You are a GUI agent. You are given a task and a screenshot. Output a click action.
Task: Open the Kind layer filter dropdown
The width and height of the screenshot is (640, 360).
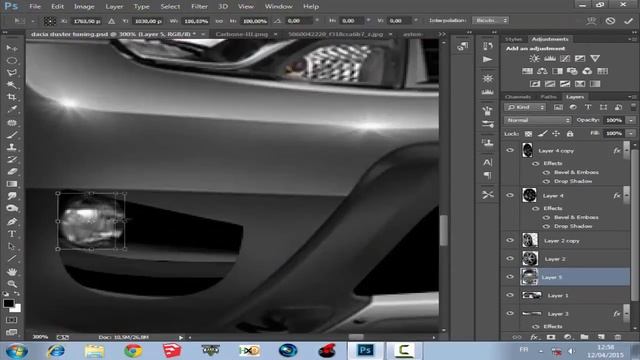[x=525, y=107]
